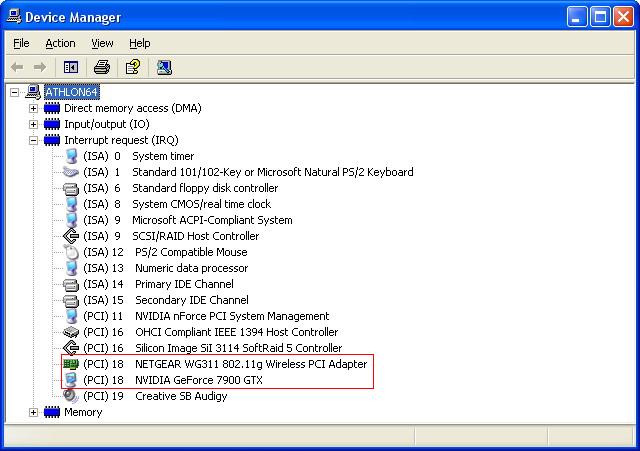Select Numeric data processor entry
Viewport: 640px width, 451px height.
pos(166,268)
